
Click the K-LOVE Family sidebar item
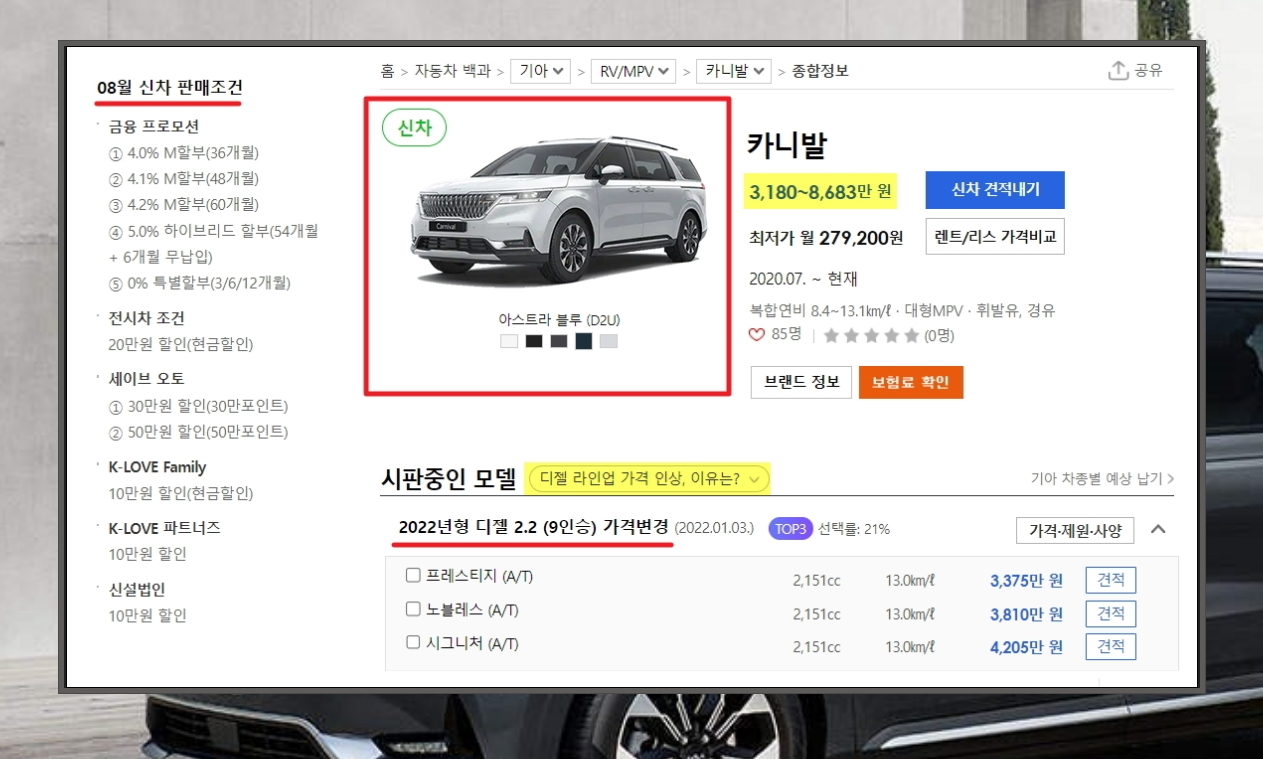pos(157,467)
